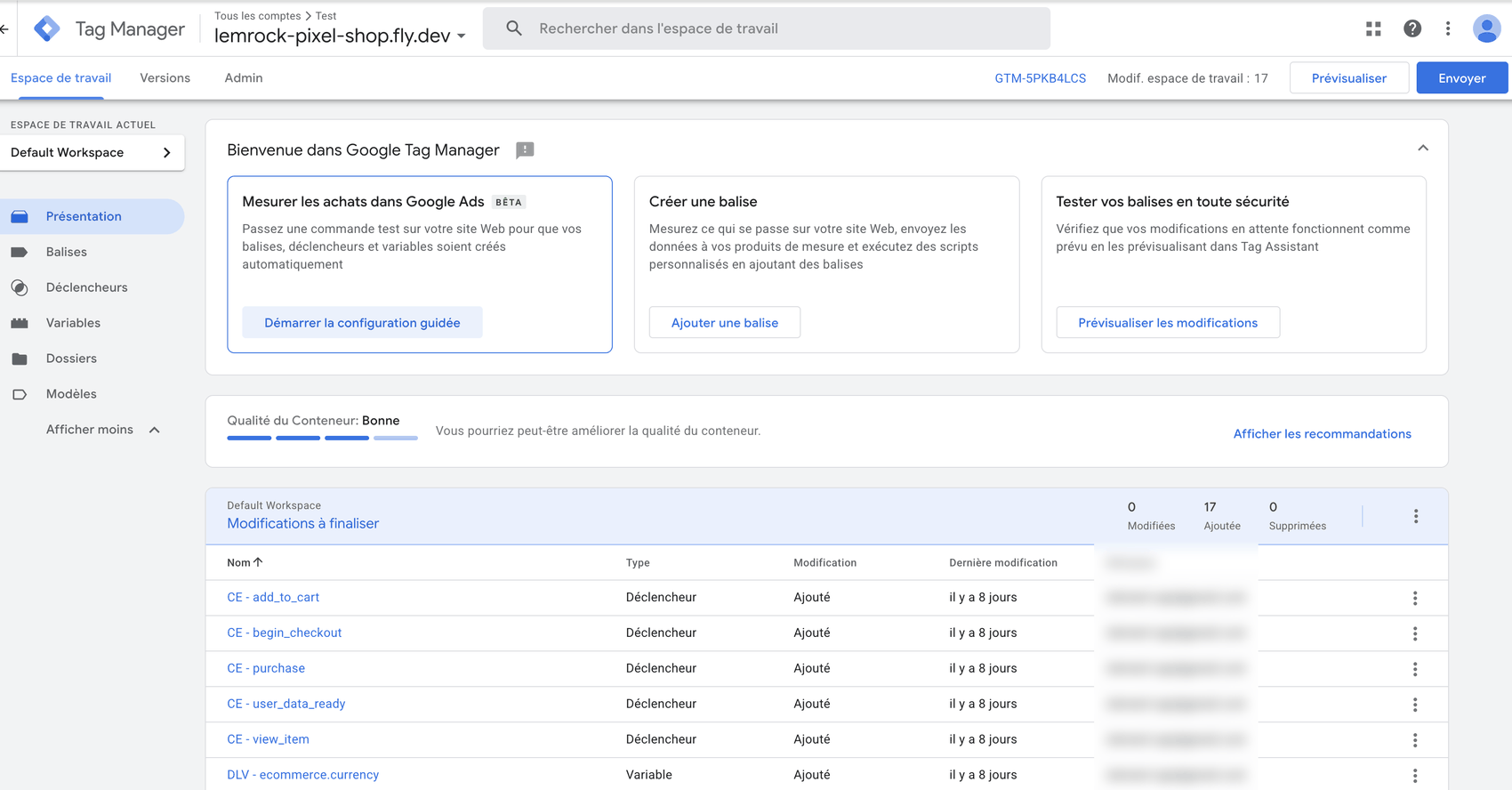Click Ajouter une balise button

(x=725, y=323)
